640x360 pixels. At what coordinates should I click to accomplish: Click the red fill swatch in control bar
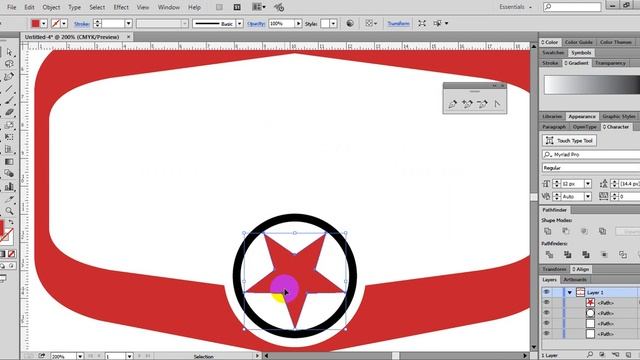[36, 24]
